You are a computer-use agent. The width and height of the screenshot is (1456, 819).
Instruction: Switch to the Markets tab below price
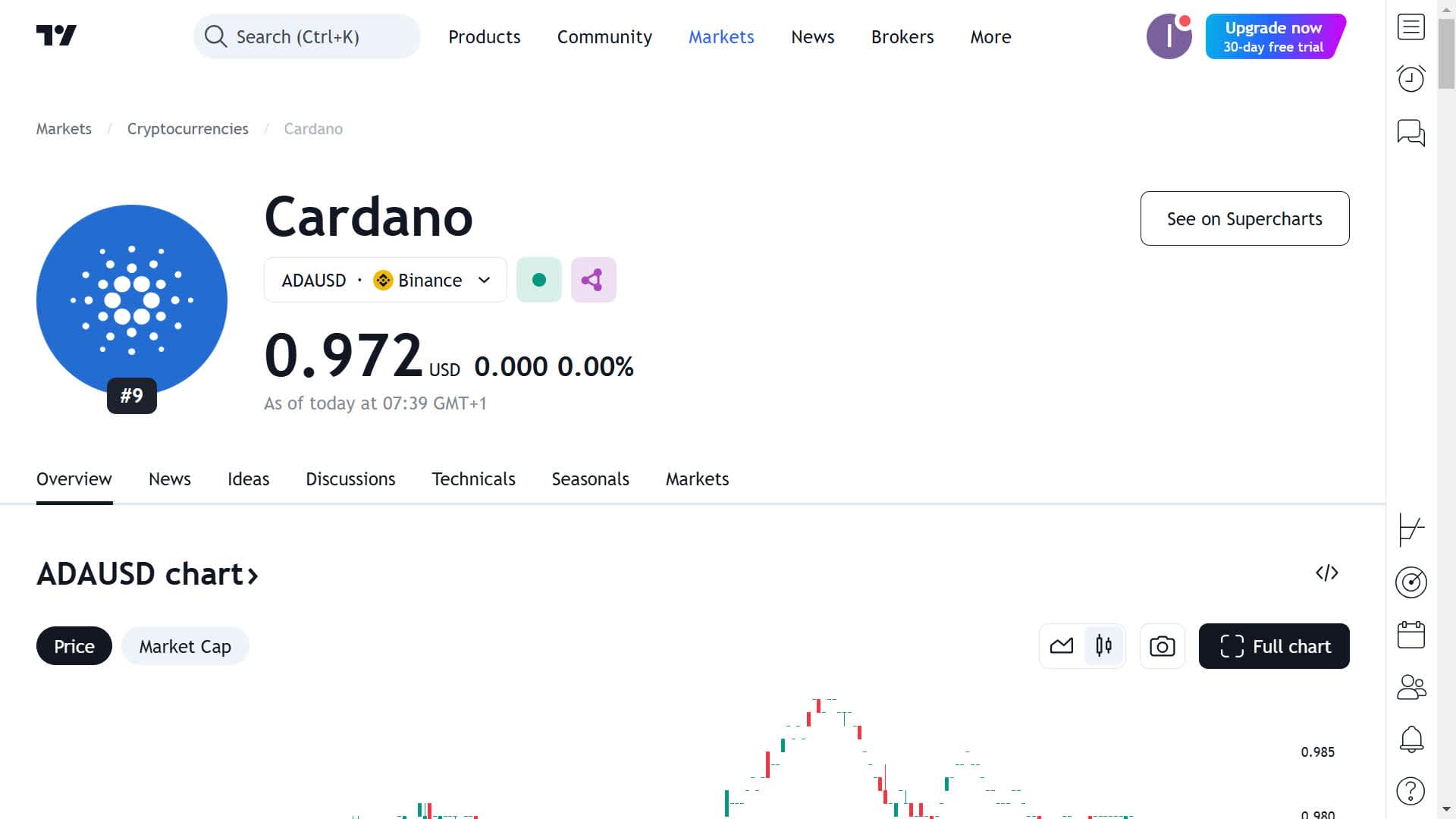coord(697,479)
